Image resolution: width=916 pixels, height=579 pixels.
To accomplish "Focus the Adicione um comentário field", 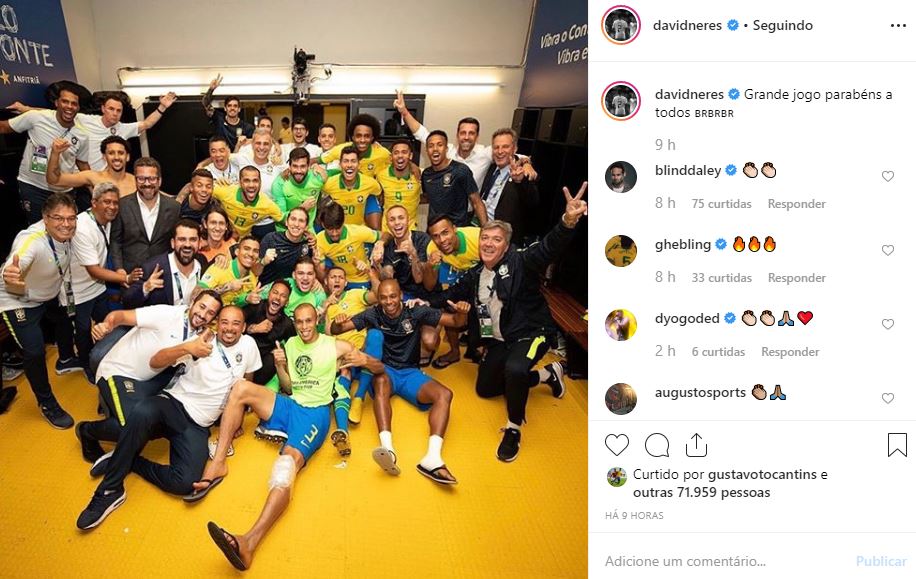I will point(724,561).
